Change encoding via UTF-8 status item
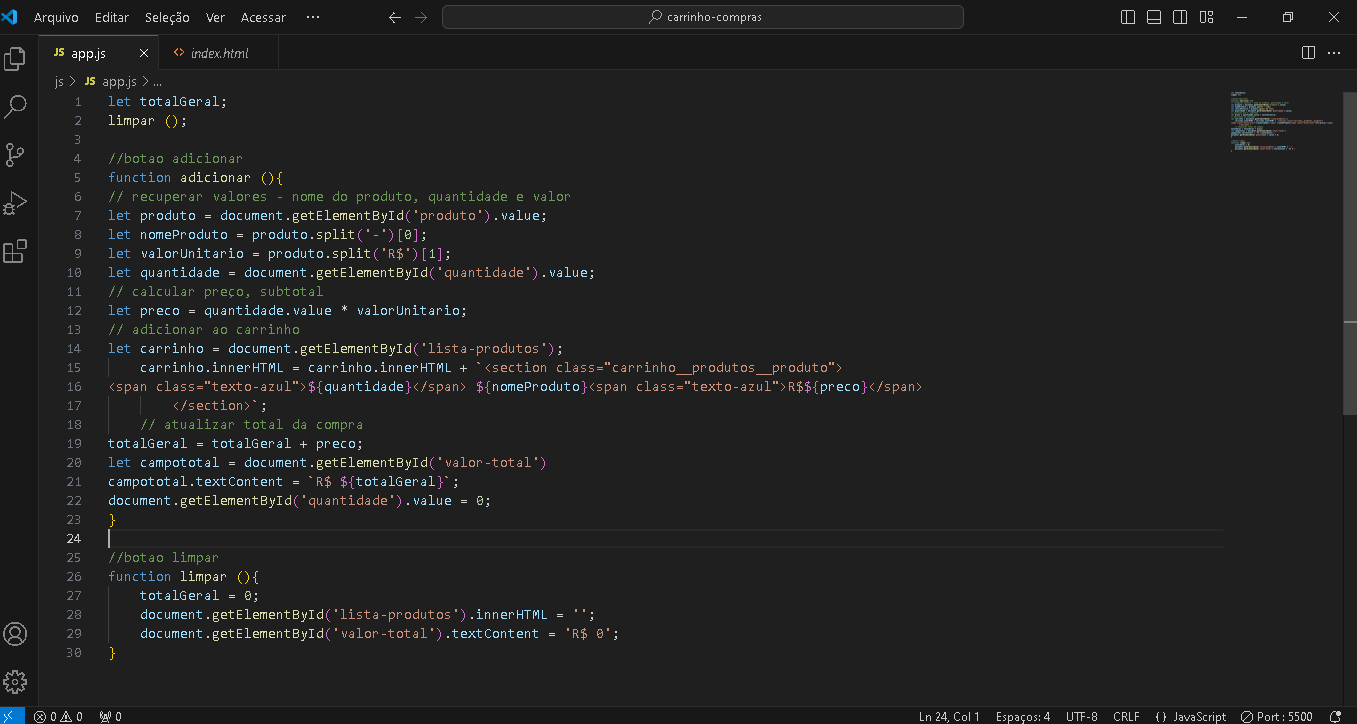1357x724 pixels. click(1081, 716)
